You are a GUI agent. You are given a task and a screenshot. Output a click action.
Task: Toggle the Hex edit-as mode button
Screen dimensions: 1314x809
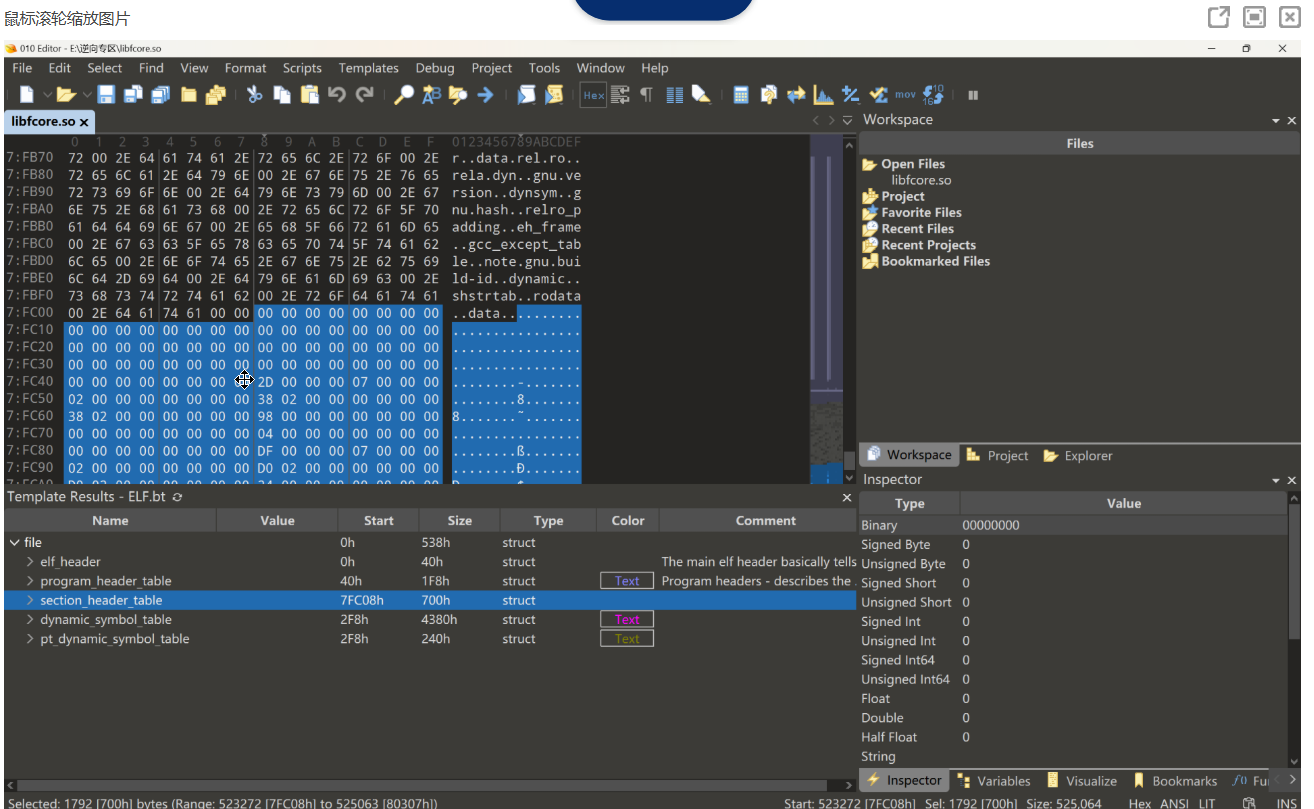pyautogui.click(x=593, y=95)
